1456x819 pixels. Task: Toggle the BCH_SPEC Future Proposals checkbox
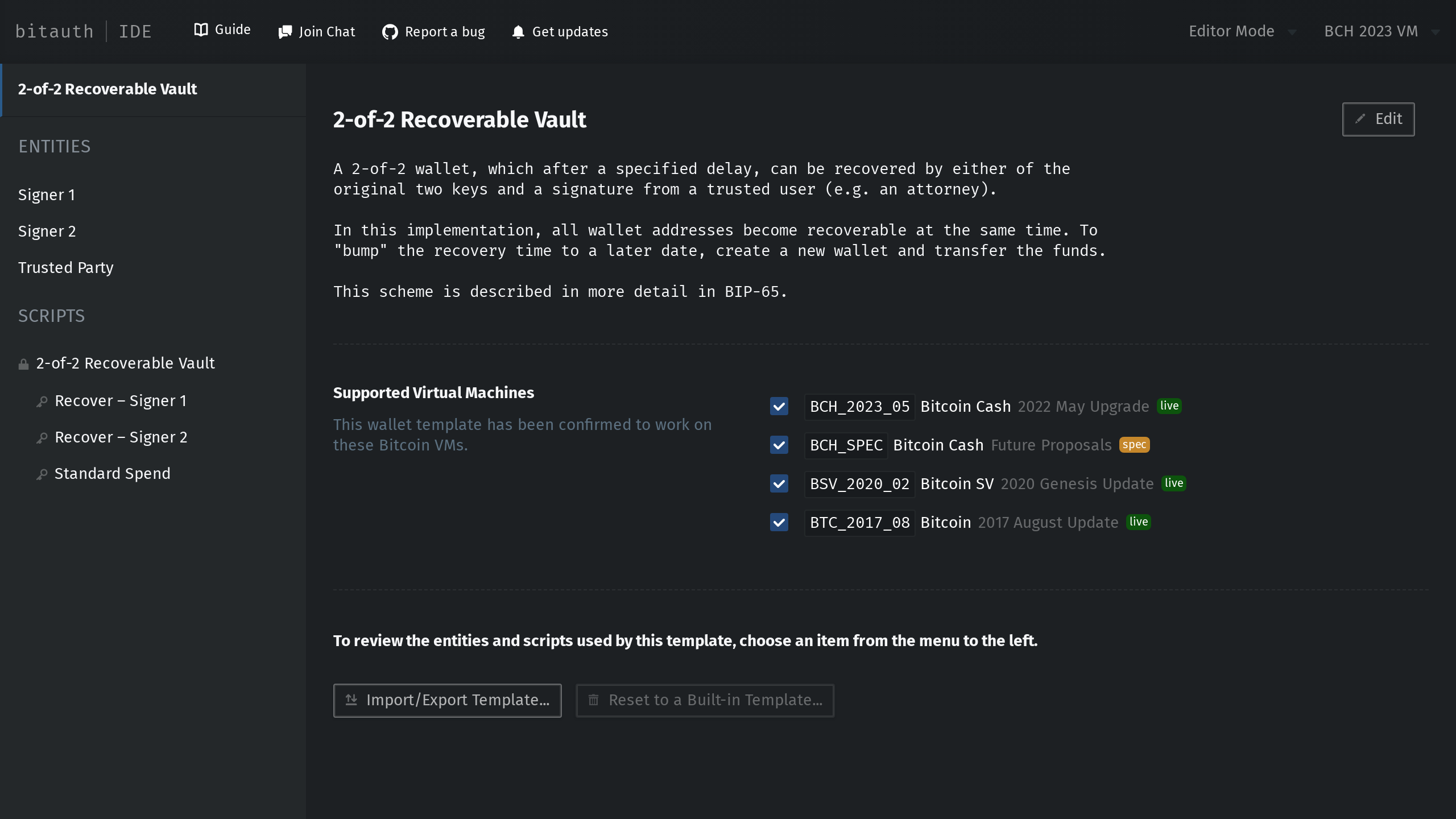tap(779, 445)
